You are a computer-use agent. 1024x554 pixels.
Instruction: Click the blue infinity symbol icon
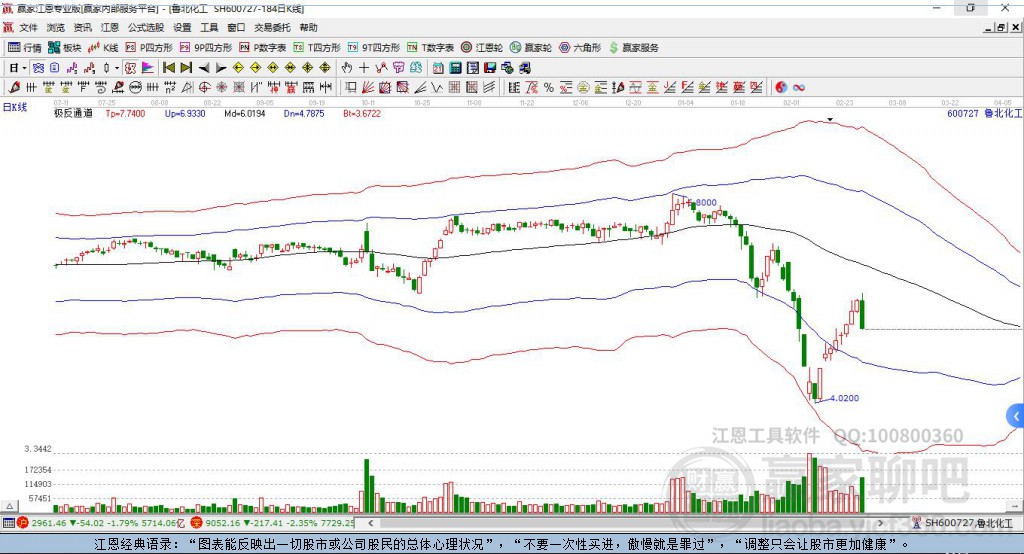799,87
